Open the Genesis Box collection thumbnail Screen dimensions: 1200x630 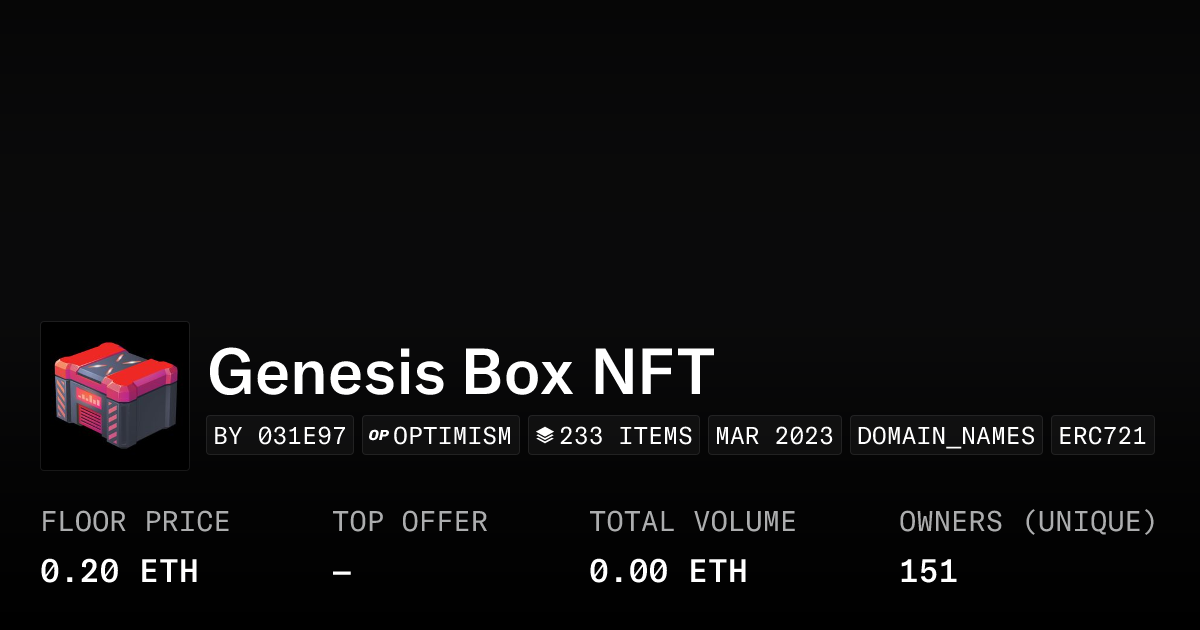point(115,396)
